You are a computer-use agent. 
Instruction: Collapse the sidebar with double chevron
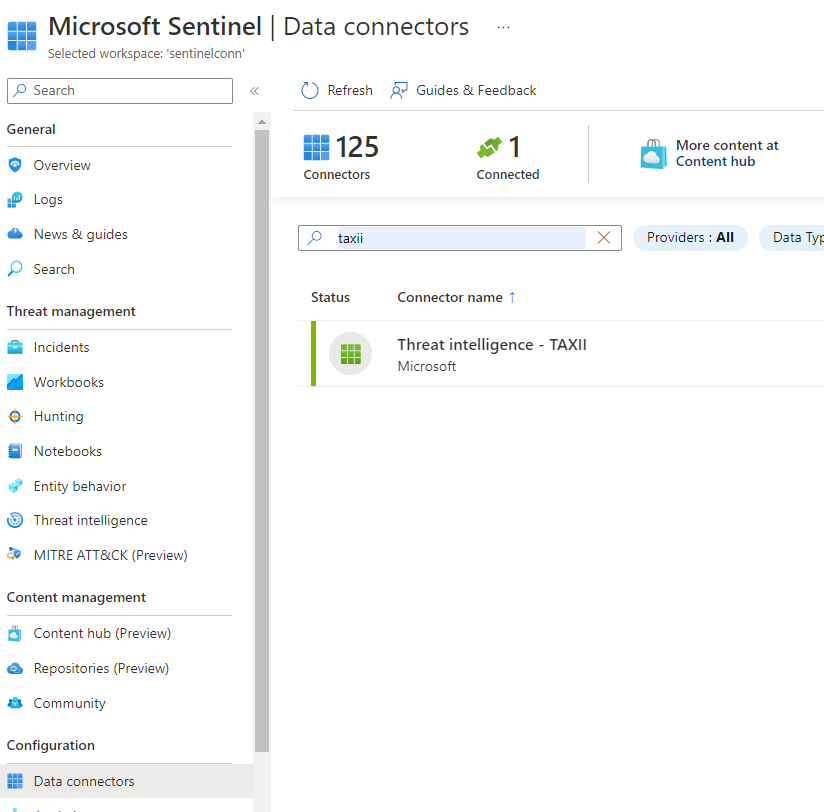[x=254, y=91]
